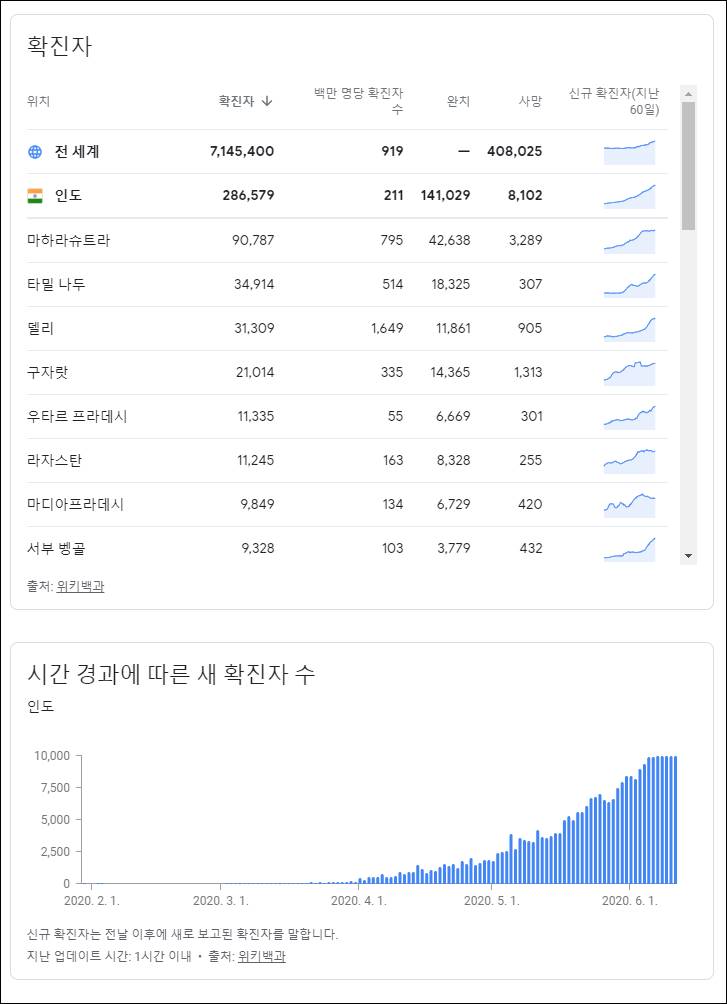The height and width of the screenshot is (1004, 727).
Task: Click the 구자랏 sparkline chart
Action: coord(630,373)
